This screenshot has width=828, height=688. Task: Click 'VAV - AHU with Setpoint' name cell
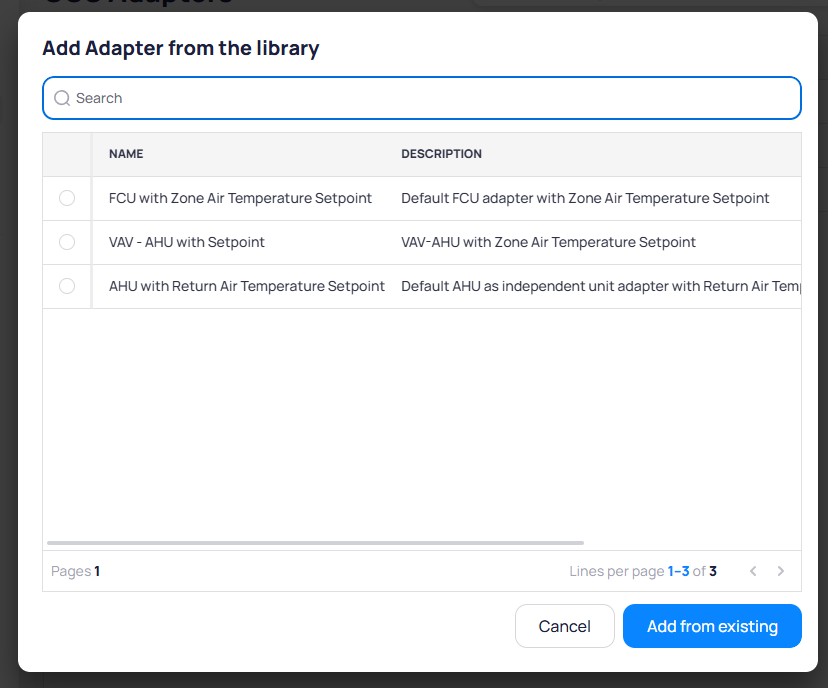click(x=186, y=242)
